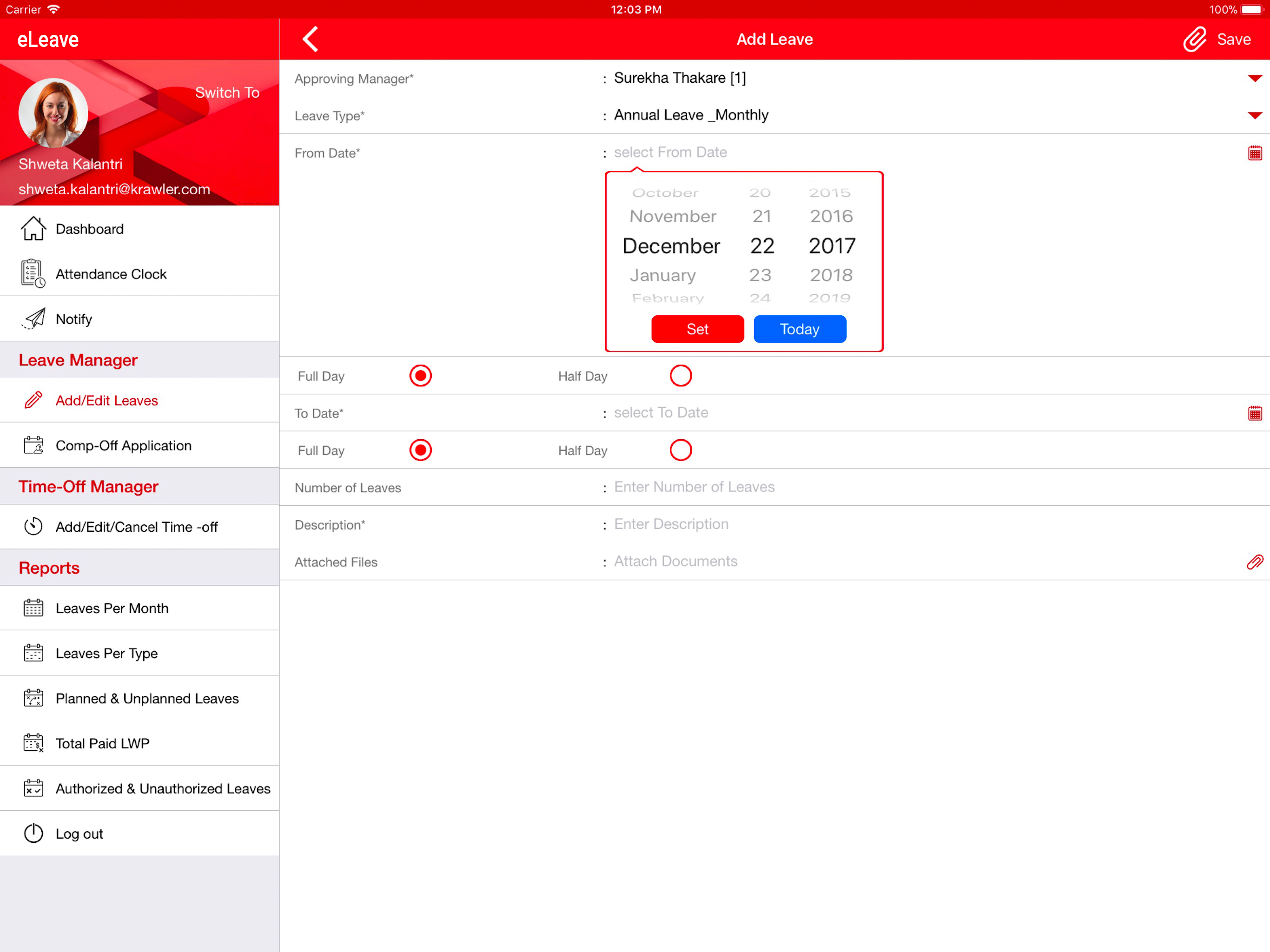The height and width of the screenshot is (952, 1270).
Task: Open Planned & Unplanned Leaves report
Action: tap(139, 698)
